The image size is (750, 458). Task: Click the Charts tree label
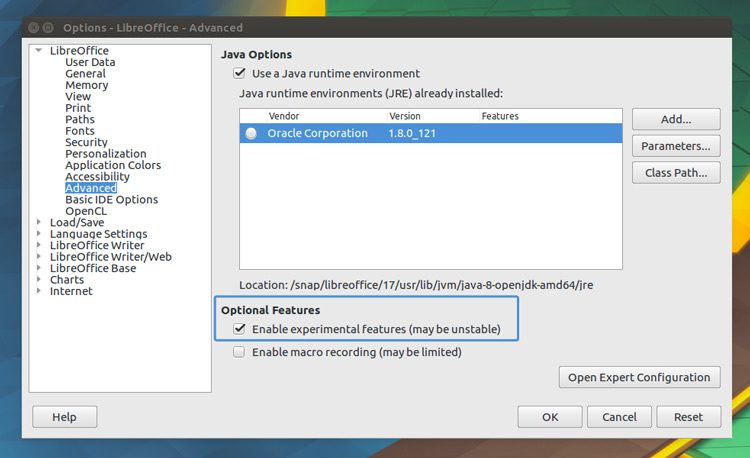click(67, 280)
